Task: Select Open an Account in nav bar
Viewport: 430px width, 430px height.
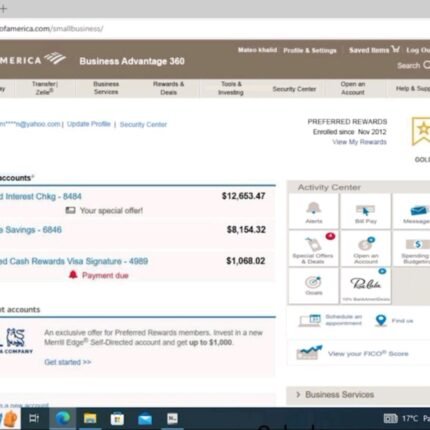Action: 353,88
